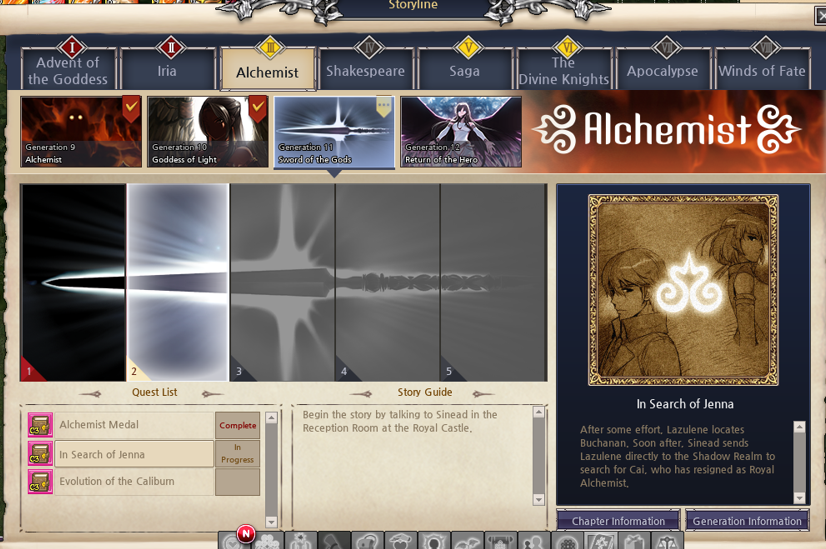The width and height of the screenshot is (826, 549).
Task: Click the Complete status for Alchemist Medal
Action: [x=238, y=425]
